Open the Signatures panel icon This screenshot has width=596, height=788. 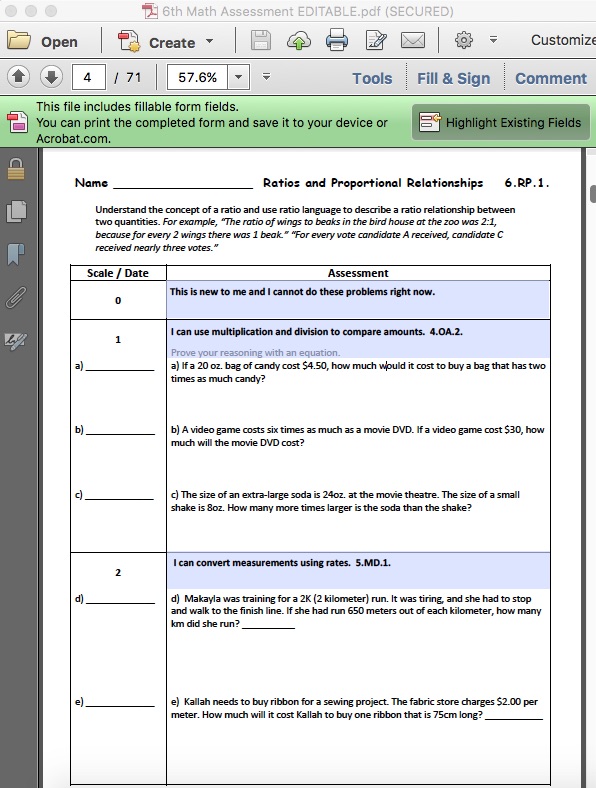(16, 341)
